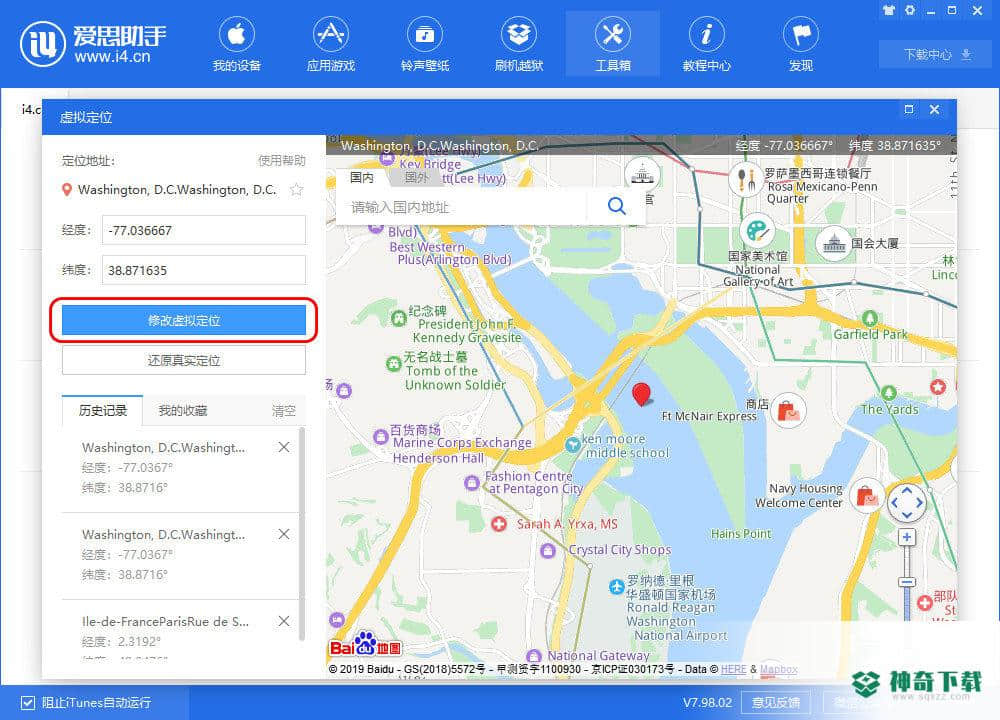Delete Ile-de-France Paris history entry
1000x720 pixels.
point(284,621)
